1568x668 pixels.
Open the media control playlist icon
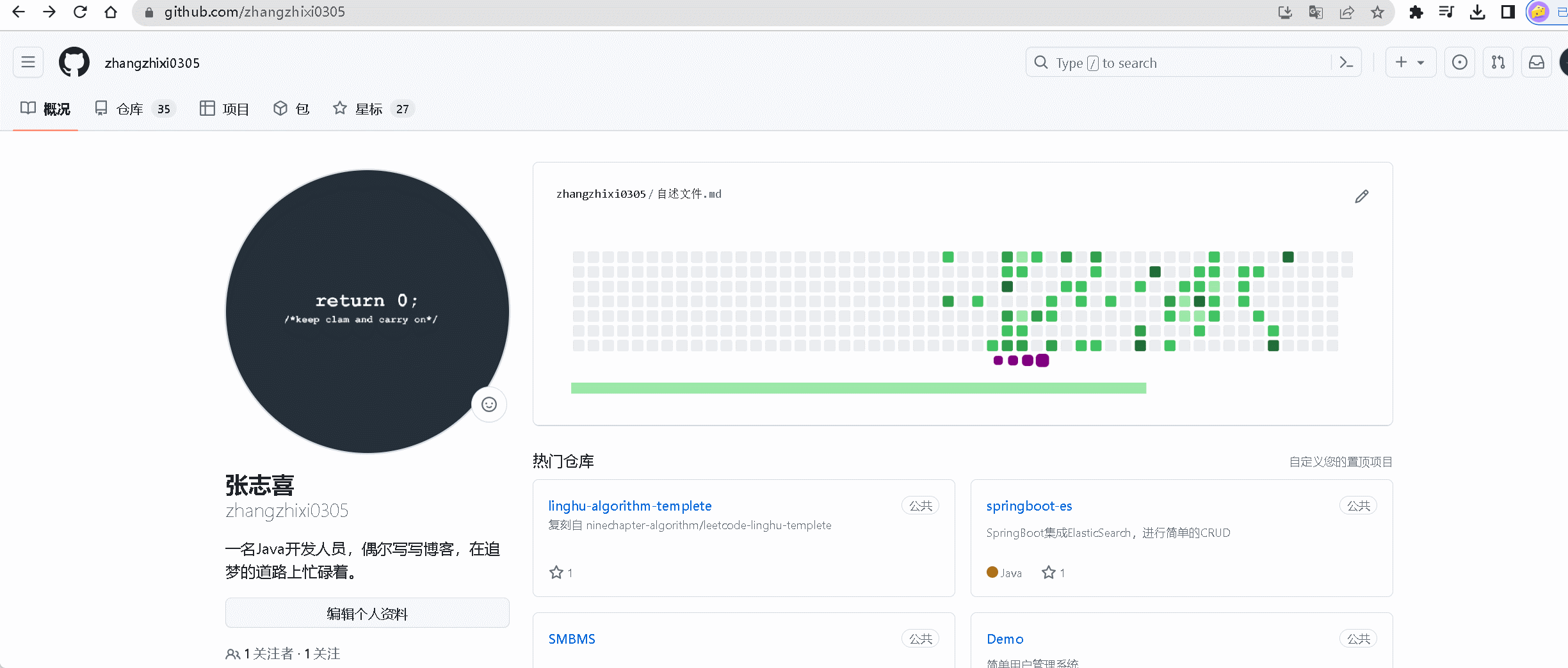(1446, 12)
